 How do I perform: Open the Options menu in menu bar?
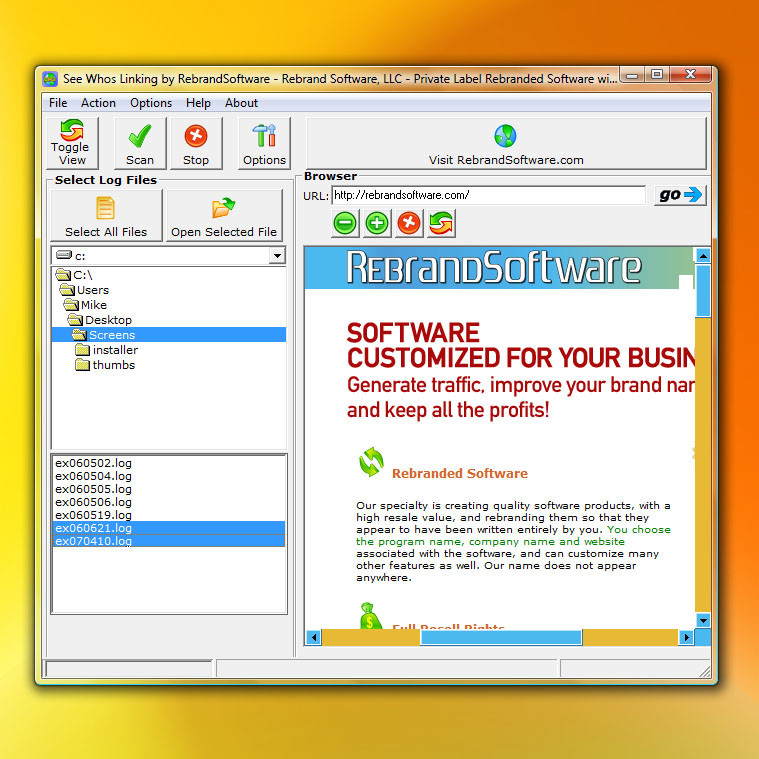151,103
